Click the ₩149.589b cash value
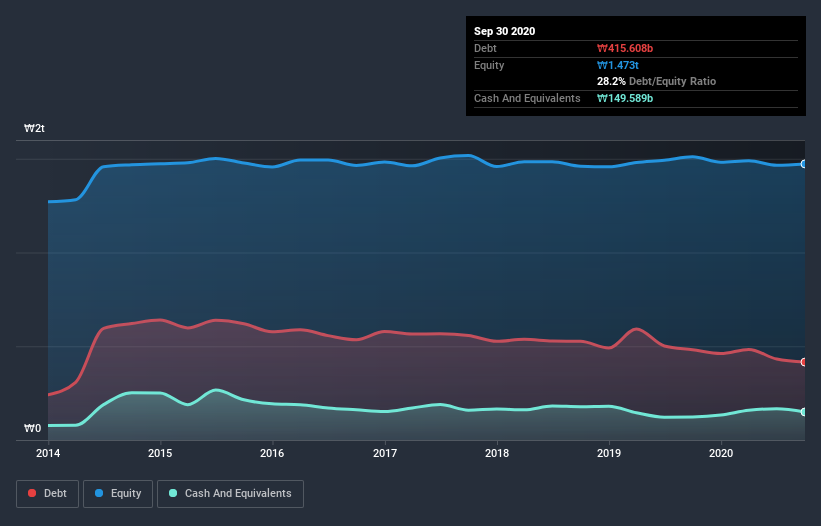 pyautogui.click(x=625, y=98)
